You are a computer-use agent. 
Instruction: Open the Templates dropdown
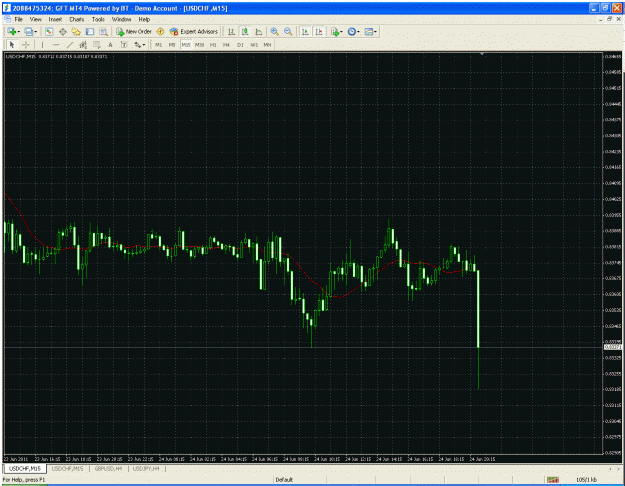[371, 31]
